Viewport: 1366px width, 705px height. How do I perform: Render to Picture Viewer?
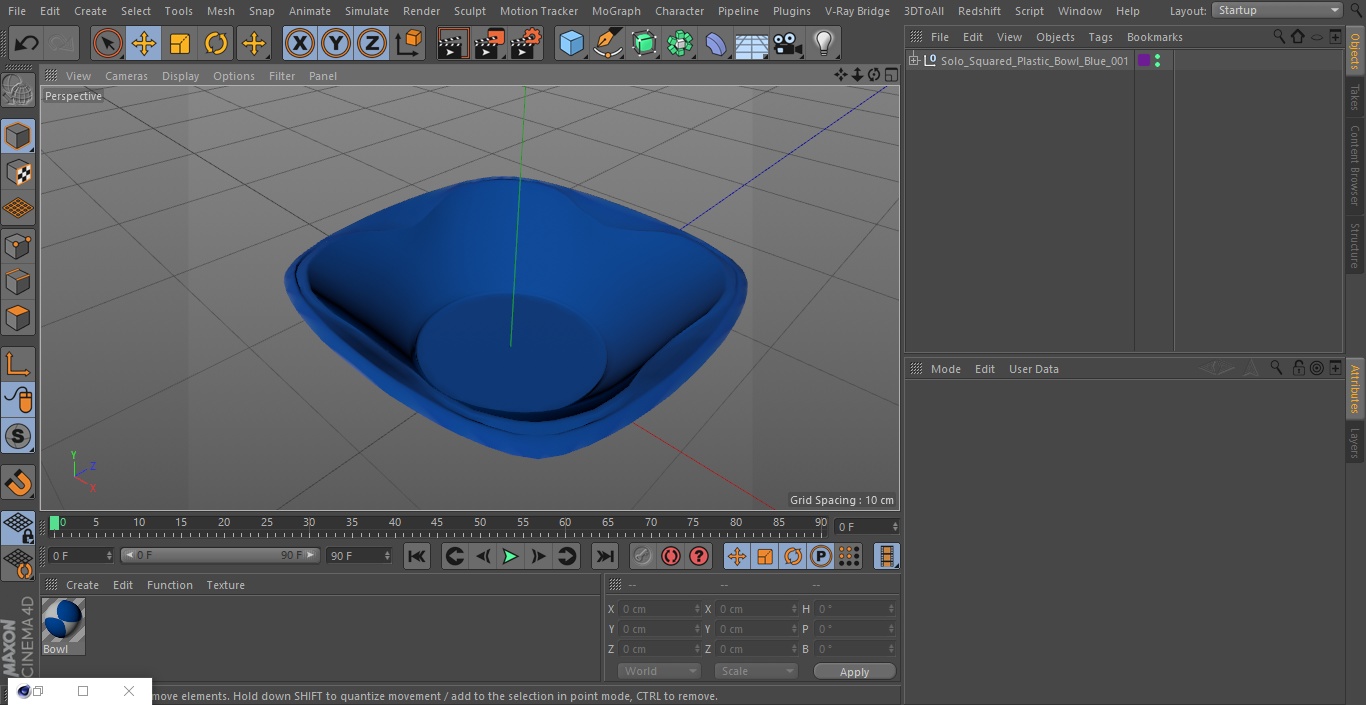pos(489,43)
